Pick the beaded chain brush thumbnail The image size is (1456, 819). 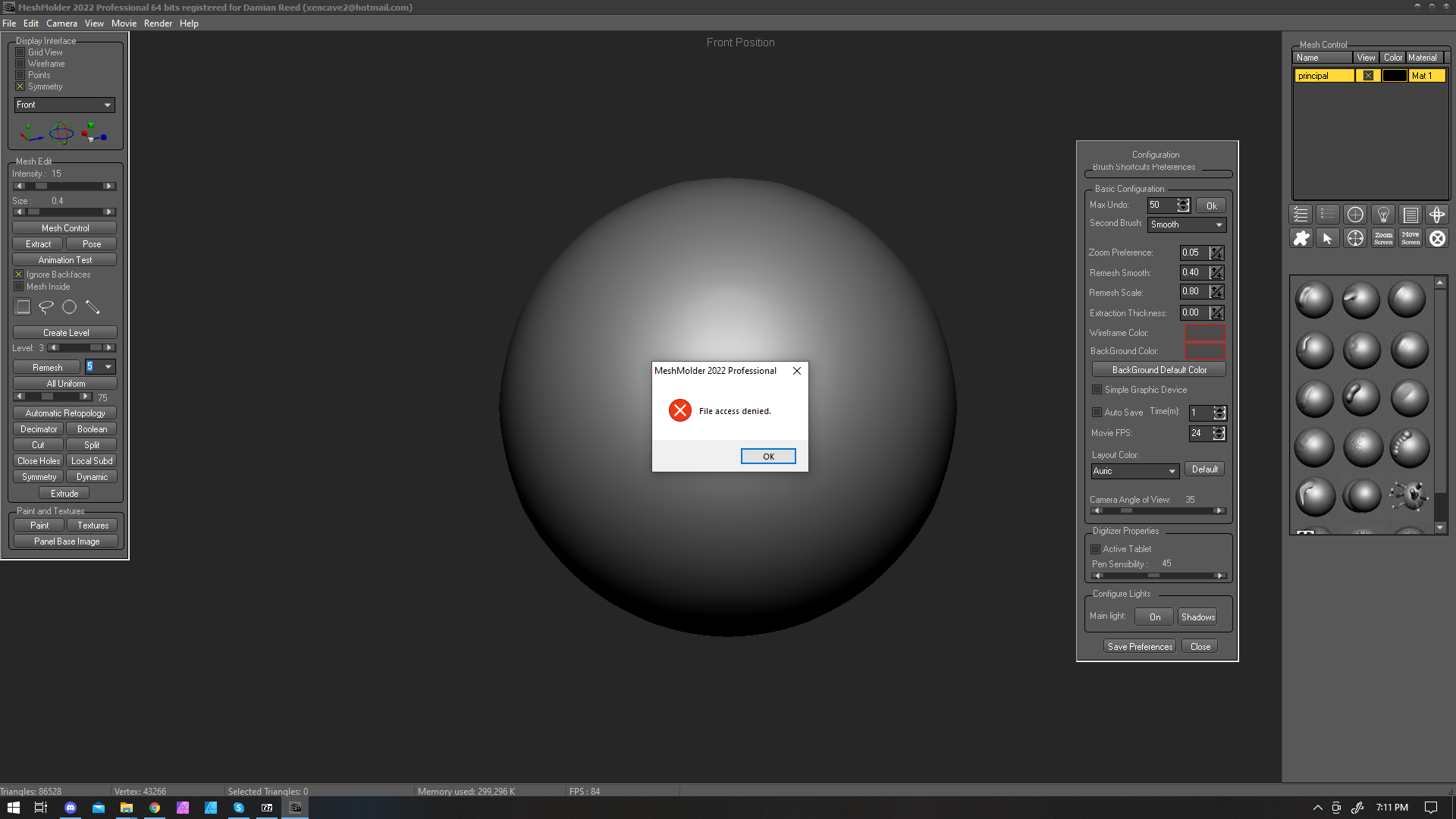point(1409,447)
